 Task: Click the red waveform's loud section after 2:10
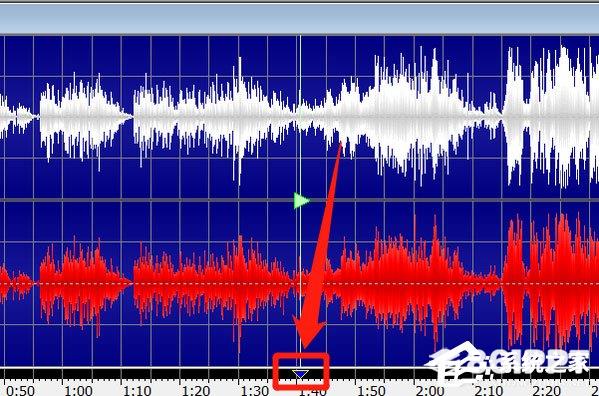pyautogui.click(x=550, y=283)
